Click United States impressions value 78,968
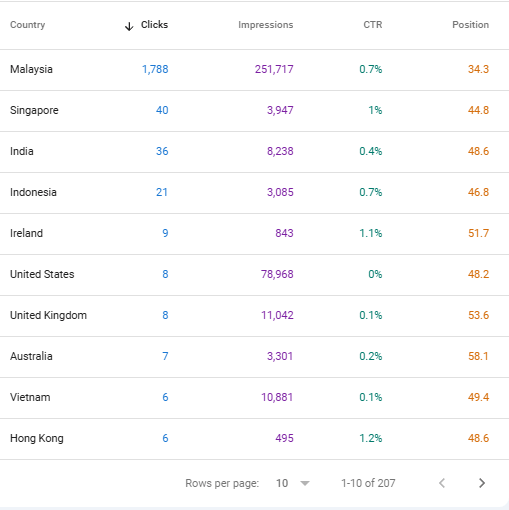Viewport: 509px width, 510px height. (x=277, y=274)
